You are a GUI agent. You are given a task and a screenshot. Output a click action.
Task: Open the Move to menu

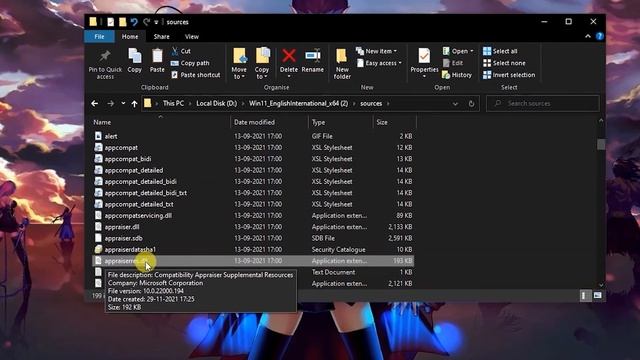[239, 63]
